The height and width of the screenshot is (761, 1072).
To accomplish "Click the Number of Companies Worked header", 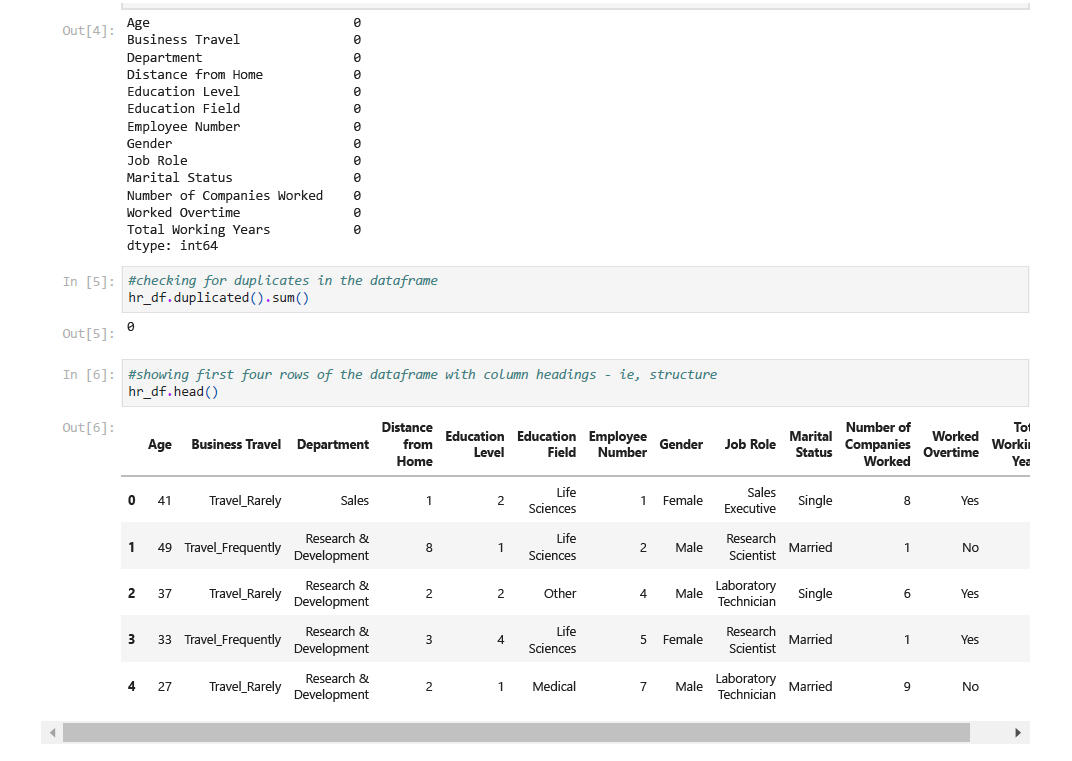I will pyautogui.click(x=878, y=444).
